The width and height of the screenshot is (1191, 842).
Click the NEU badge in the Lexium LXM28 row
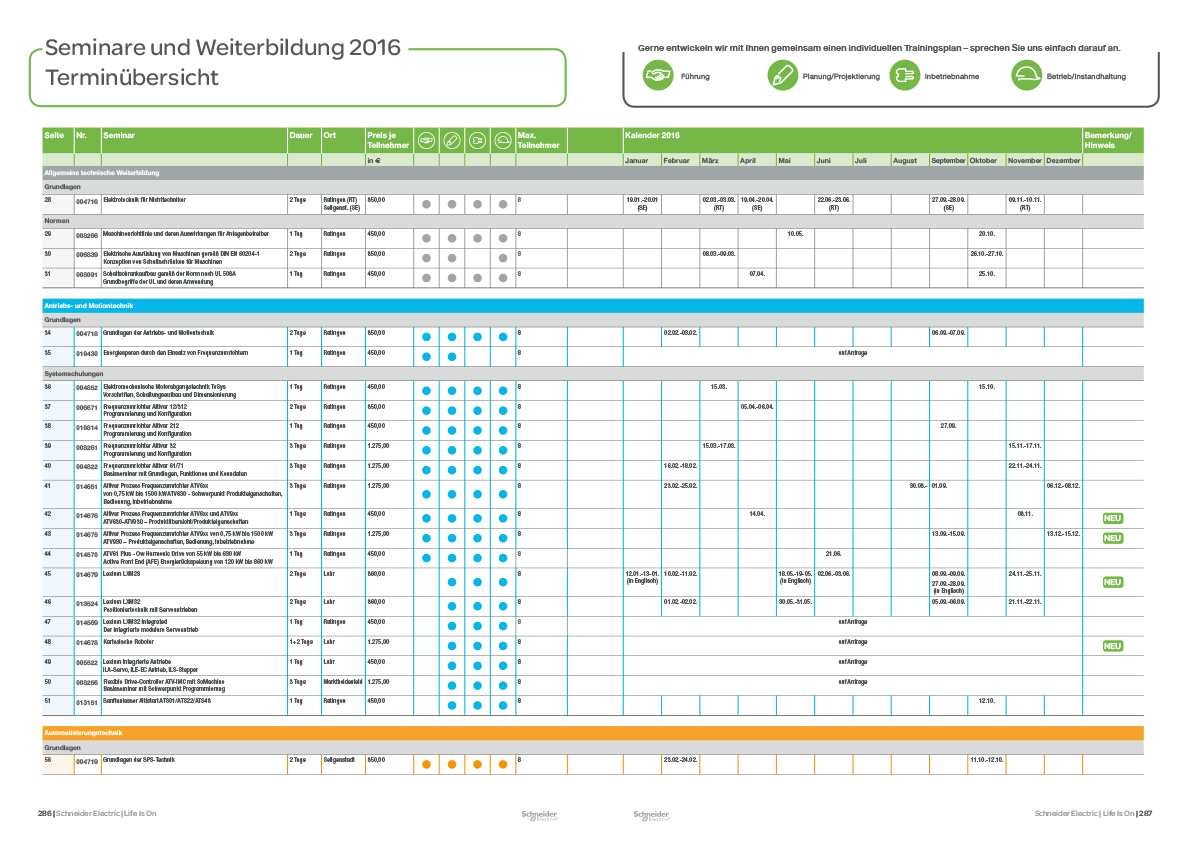click(1113, 582)
